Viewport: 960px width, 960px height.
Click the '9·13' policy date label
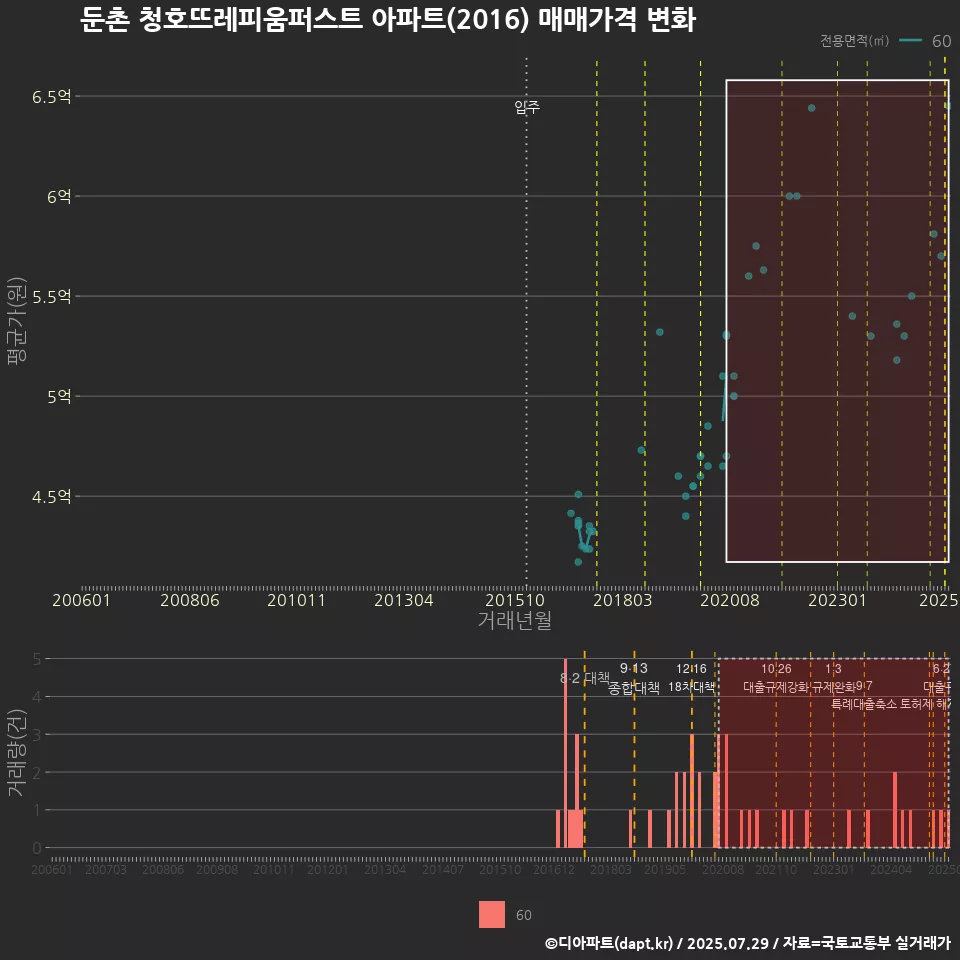pos(634,668)
